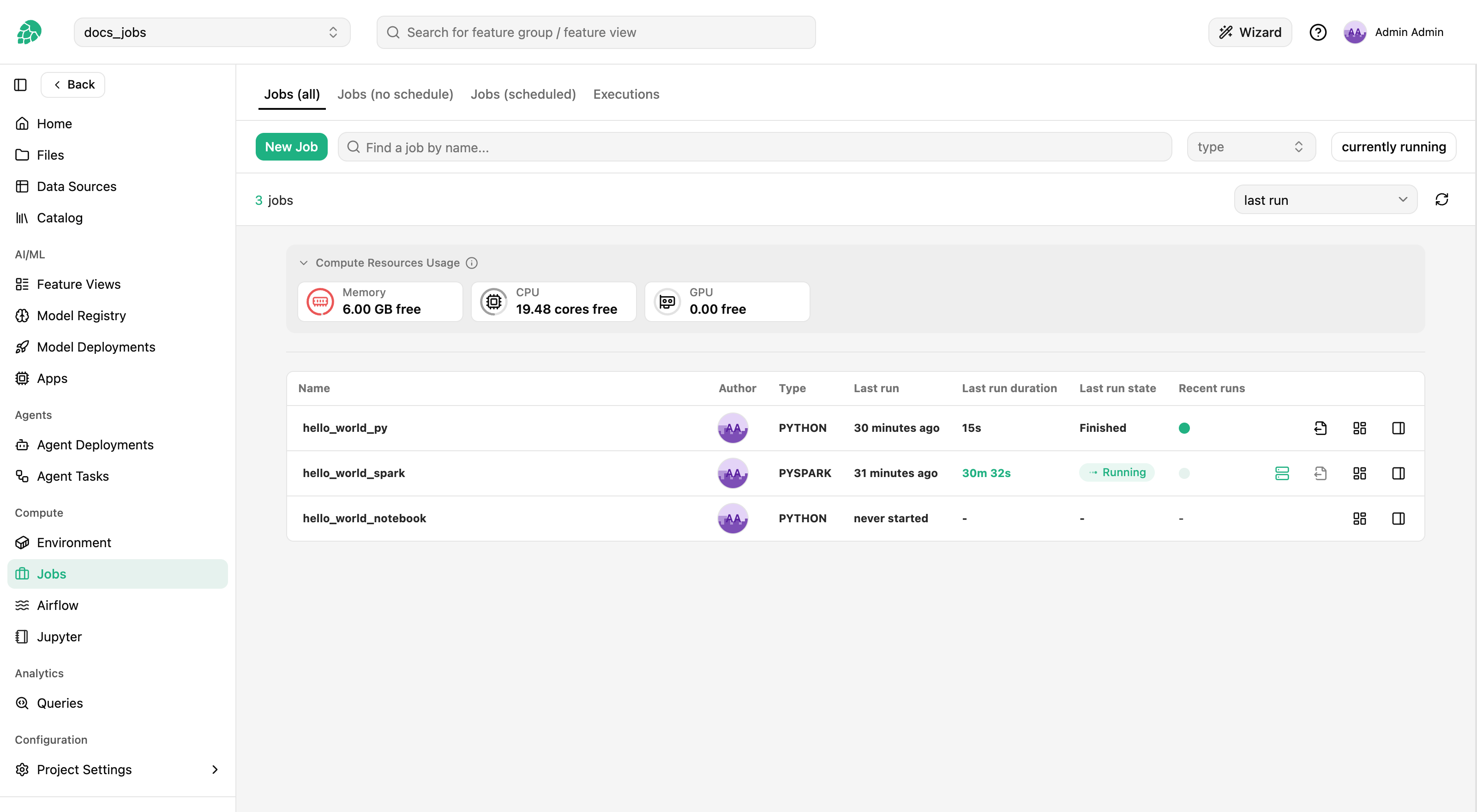The height and width of the screenshot is (812, 1477).
Task: Open overview grid icon for hello_world_notebook
Action: [x=1359, y=519]
